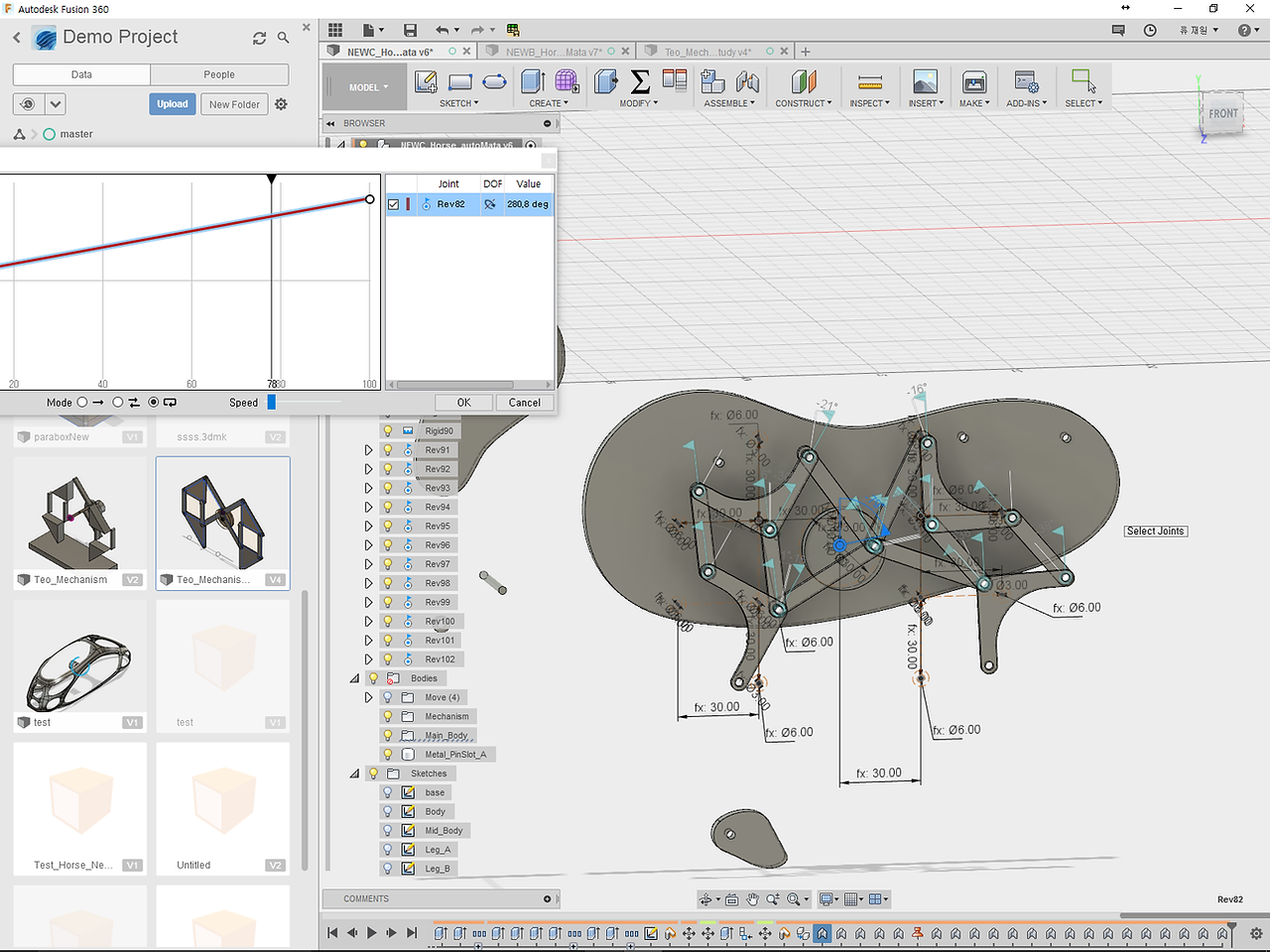Uncheck the Rev82 joint checkbox
Image resolution: width=1270 pixels, height=952 pixels.
coord(393,204)
